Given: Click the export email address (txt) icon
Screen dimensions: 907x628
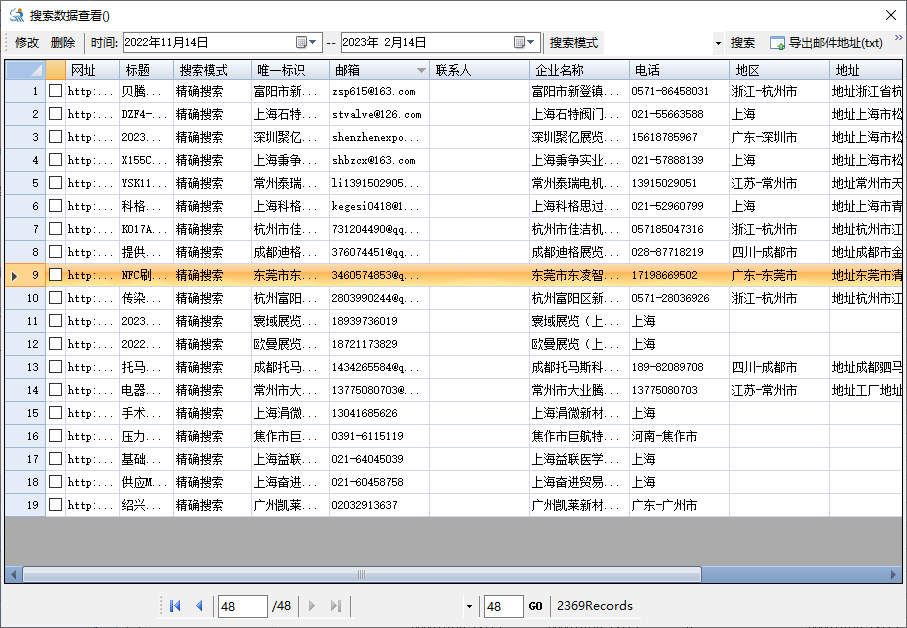Looking at the screenshot, I should click(x=775, y=43).
